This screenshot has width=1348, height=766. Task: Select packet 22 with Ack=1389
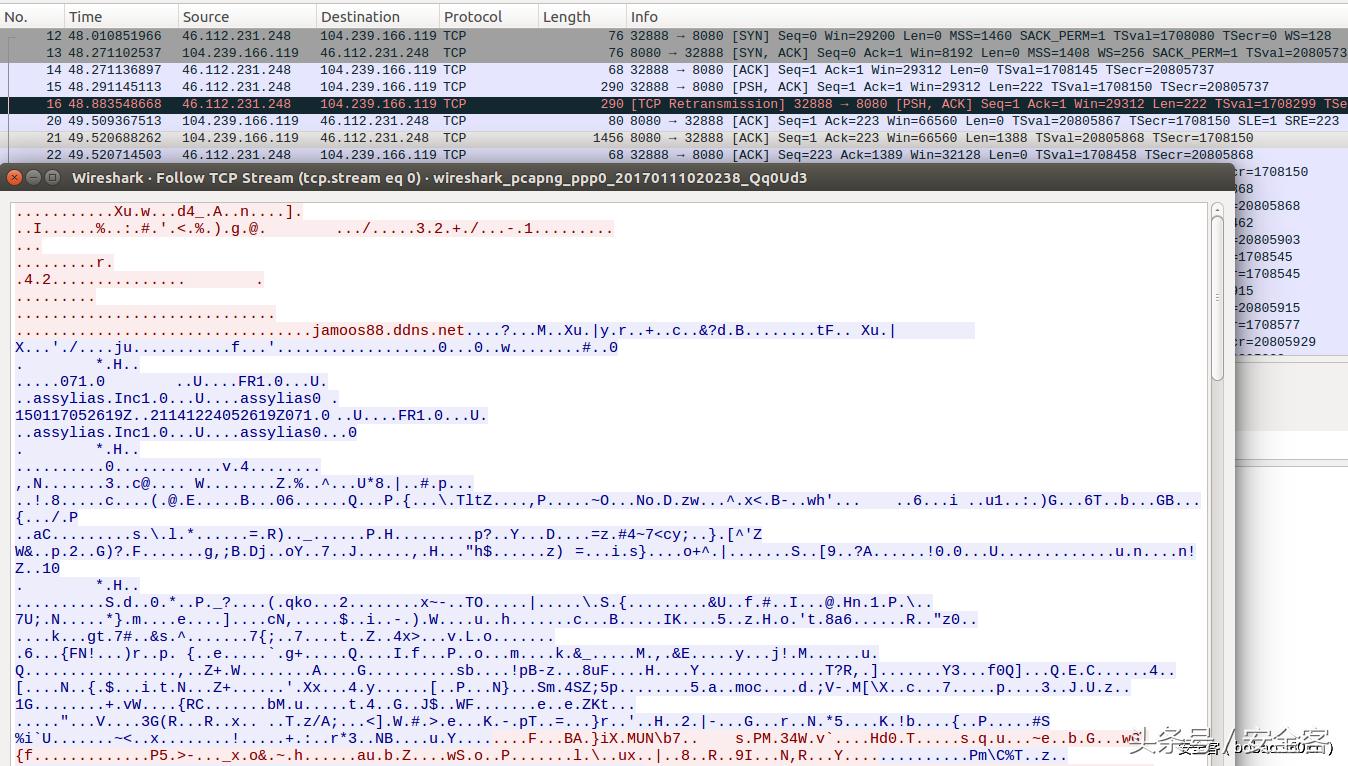674,155
